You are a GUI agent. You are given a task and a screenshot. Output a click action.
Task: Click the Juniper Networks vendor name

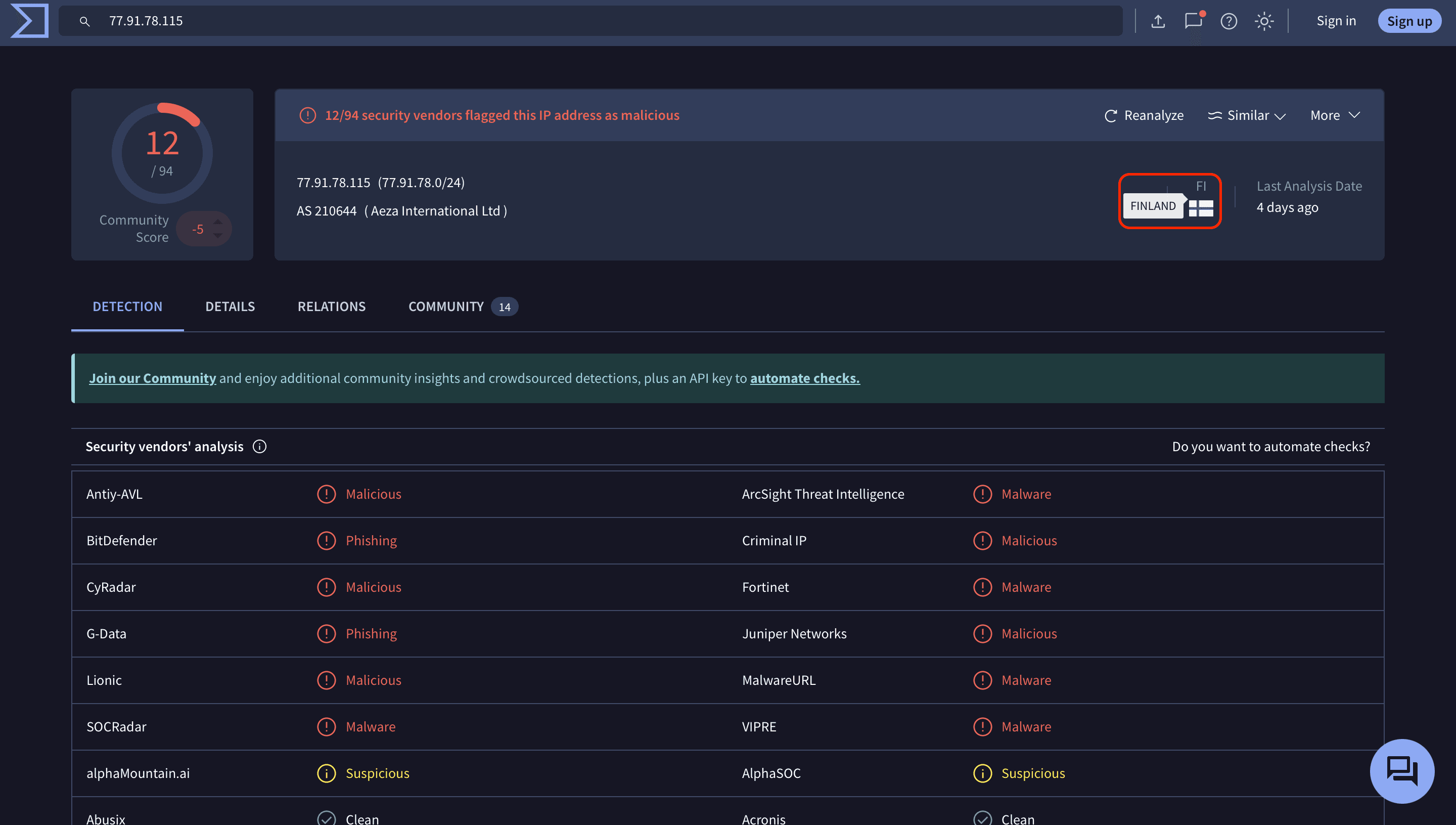pos(794,633)
